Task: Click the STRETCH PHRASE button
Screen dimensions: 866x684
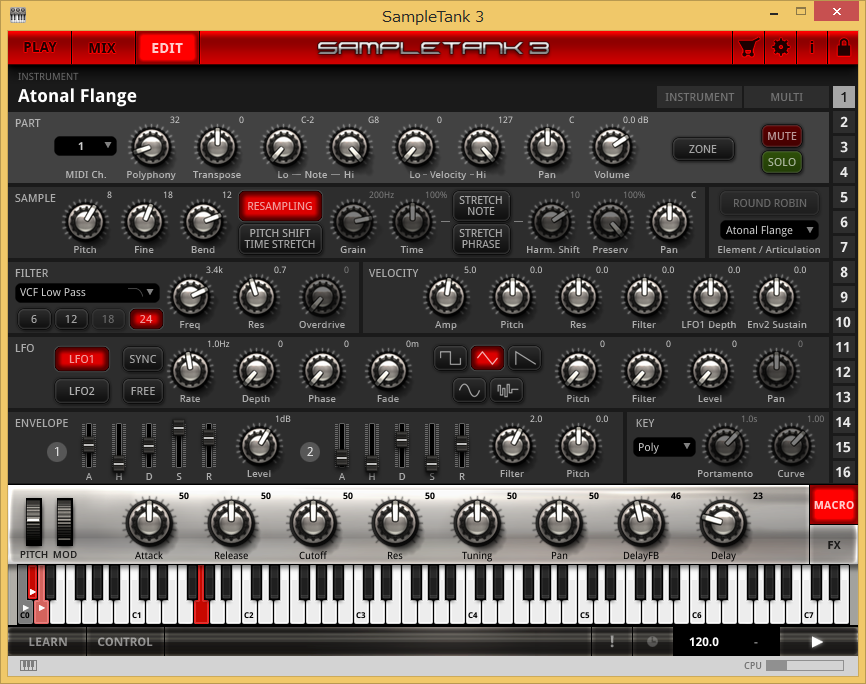Action: point(481,239)
